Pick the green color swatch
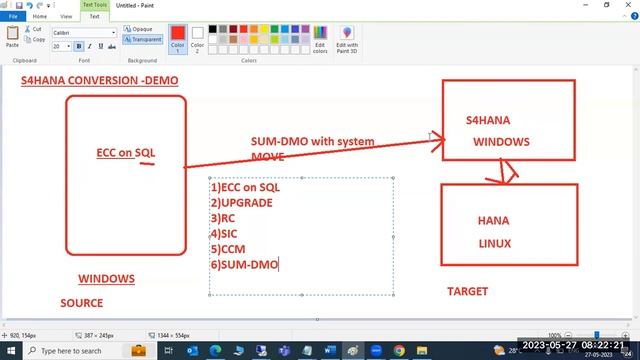This screenshot has width=640, height=360. pos(274,29)
